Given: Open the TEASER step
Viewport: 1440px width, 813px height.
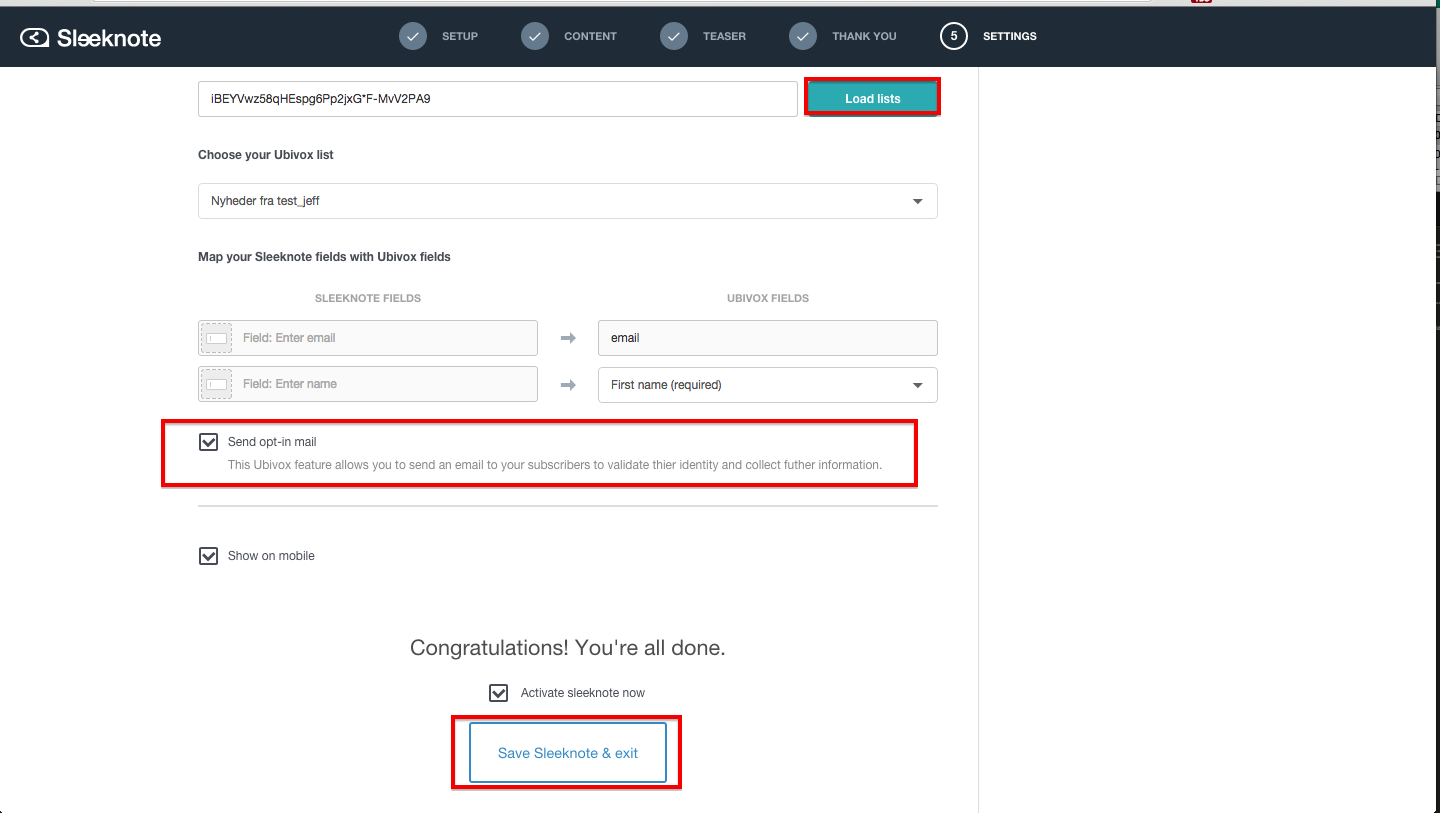Looking at the screenshot, I should pyautogui.click(x=724, y=36).
